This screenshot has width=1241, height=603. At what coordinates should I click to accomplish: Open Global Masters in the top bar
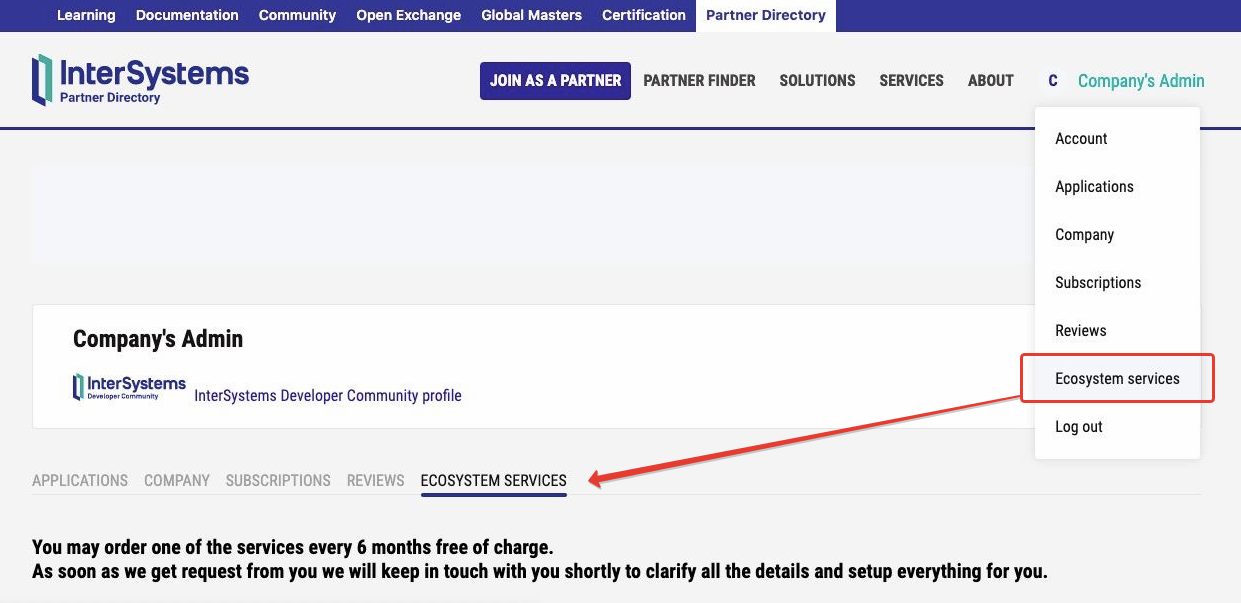pyautogui.click(x=531, y=15)
